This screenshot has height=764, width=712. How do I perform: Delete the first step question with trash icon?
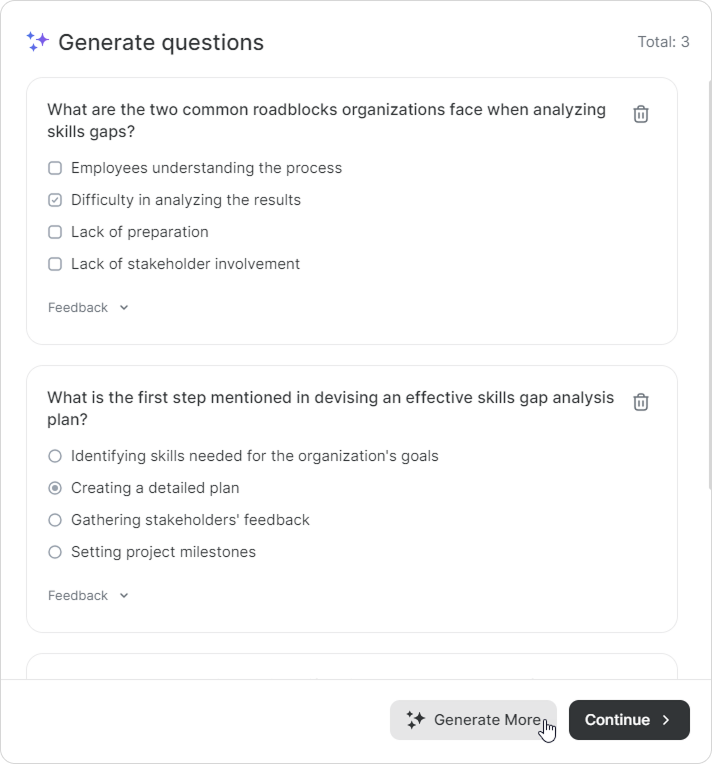tap(641, 402)
